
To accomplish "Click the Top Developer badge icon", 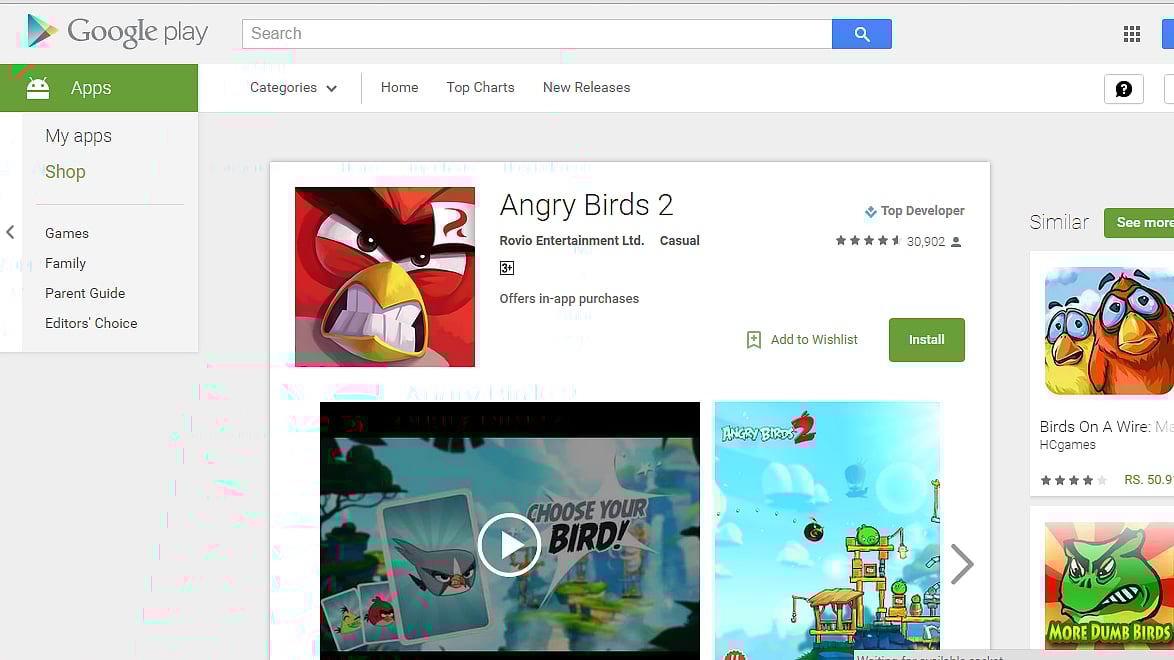I will [870, 212].
